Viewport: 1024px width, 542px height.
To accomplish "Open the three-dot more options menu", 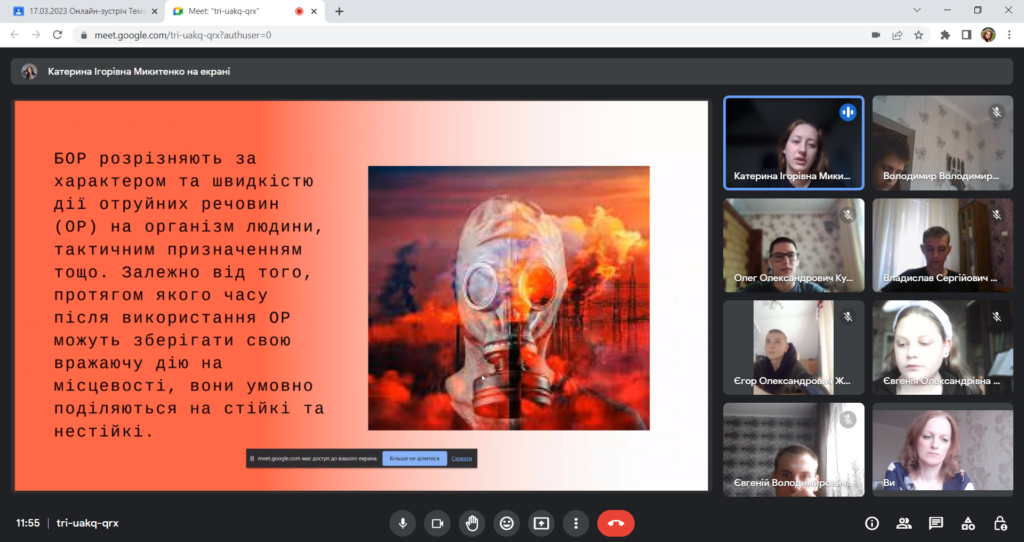I will [x=575, y=523].
